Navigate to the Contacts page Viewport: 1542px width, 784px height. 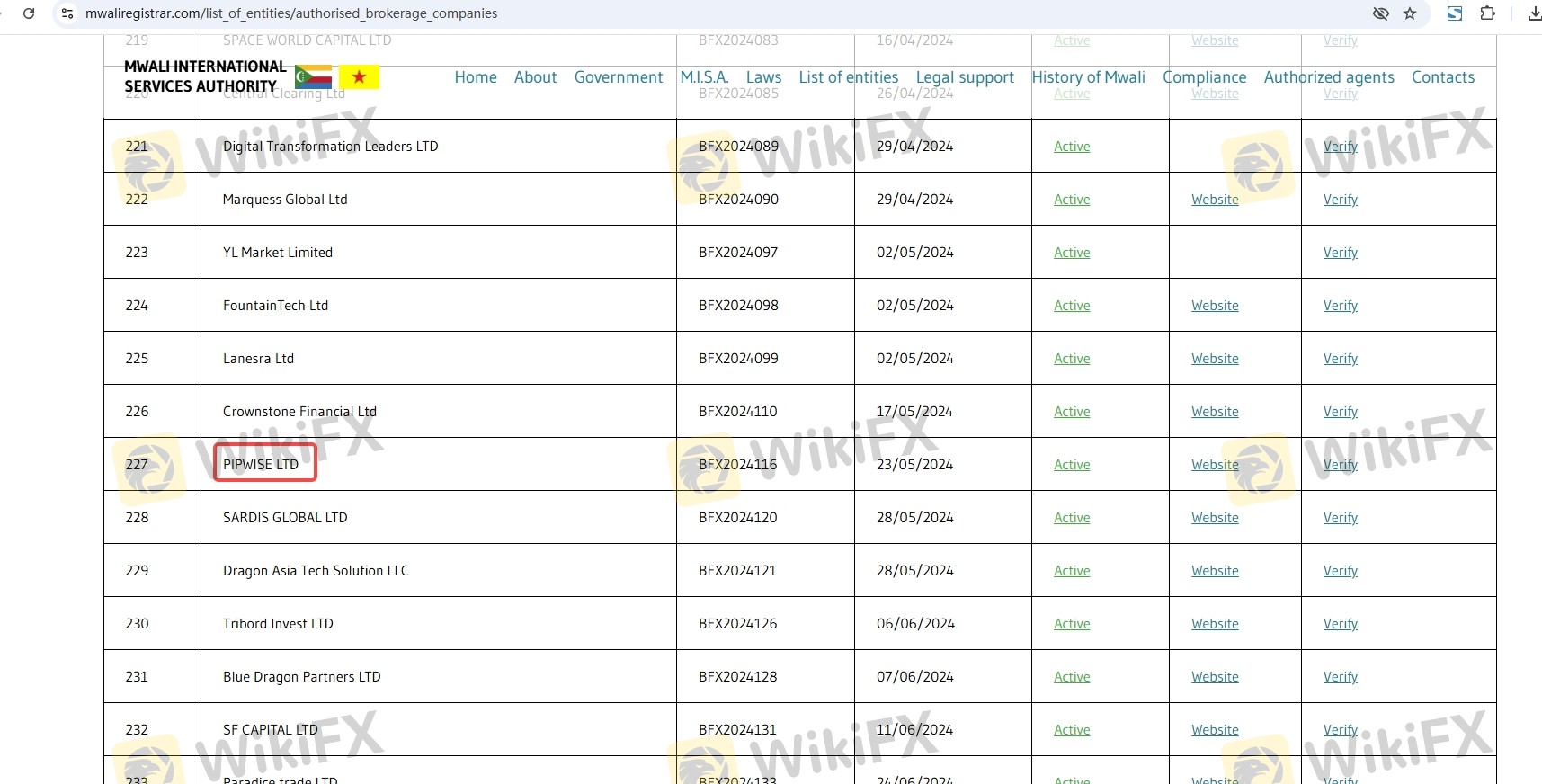tap(1443, 77)
